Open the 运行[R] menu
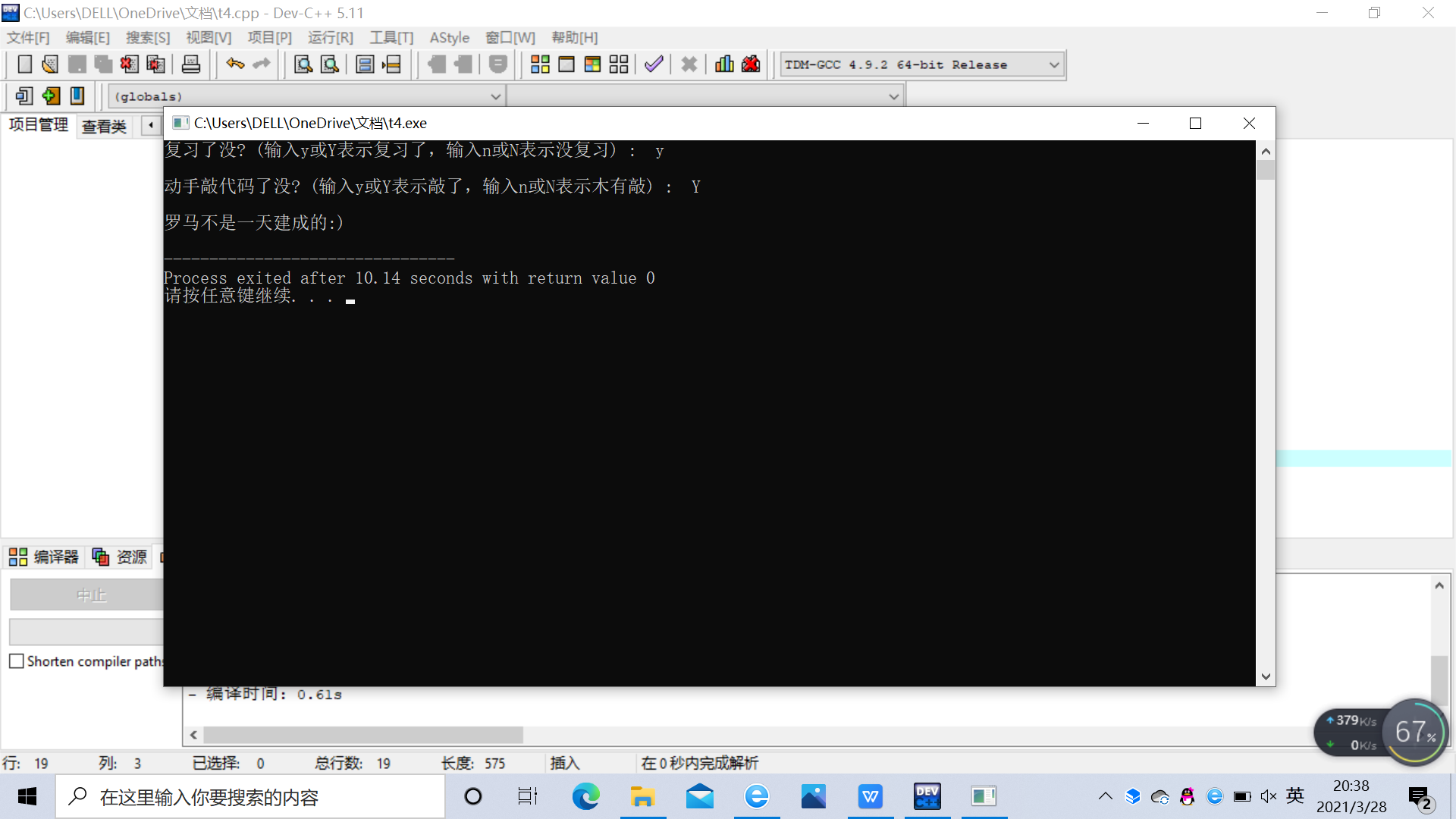 coord(330,38)
